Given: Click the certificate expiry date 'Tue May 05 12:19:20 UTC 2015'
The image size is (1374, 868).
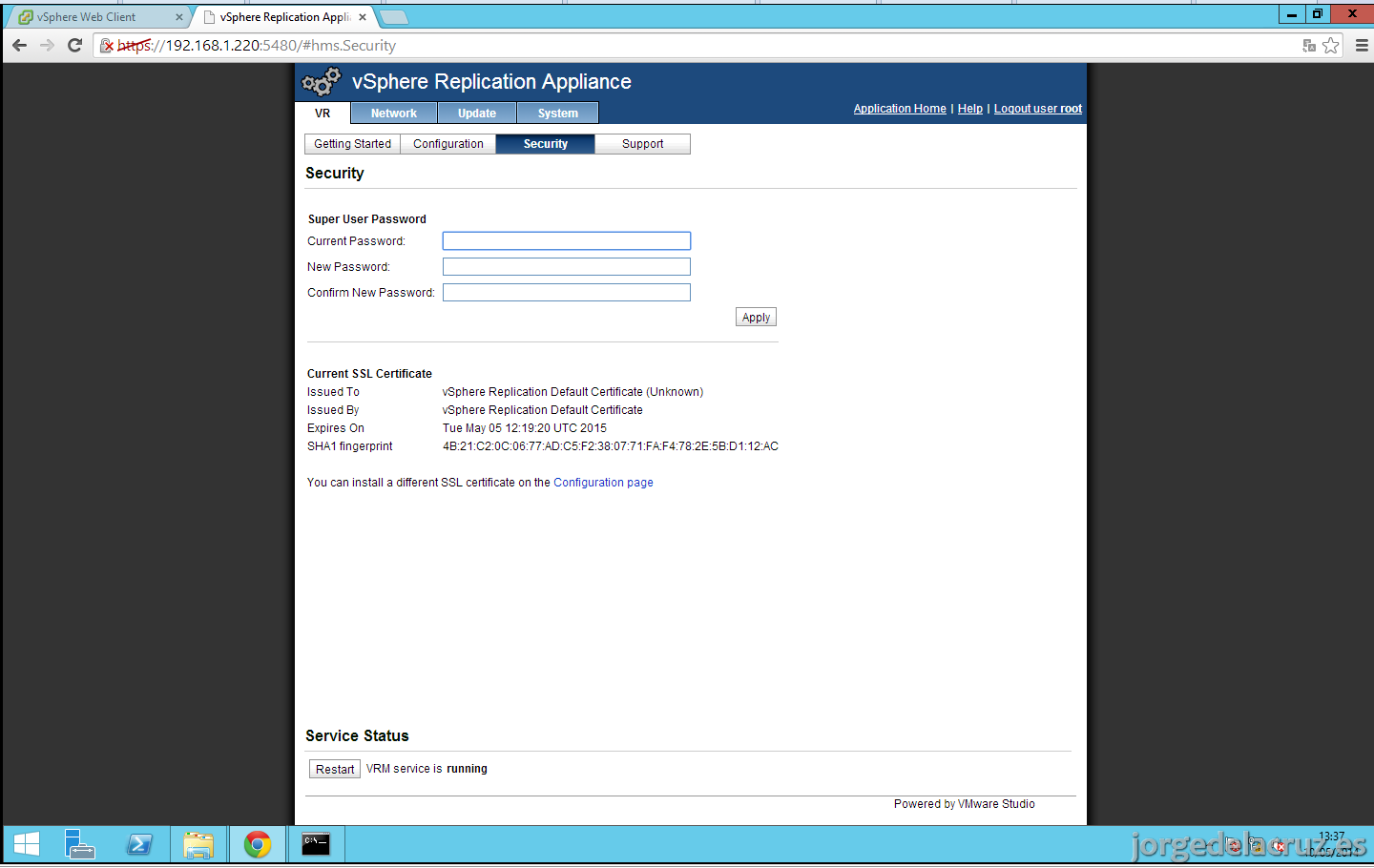Looking at the screenshot, I should pos(525,428).
